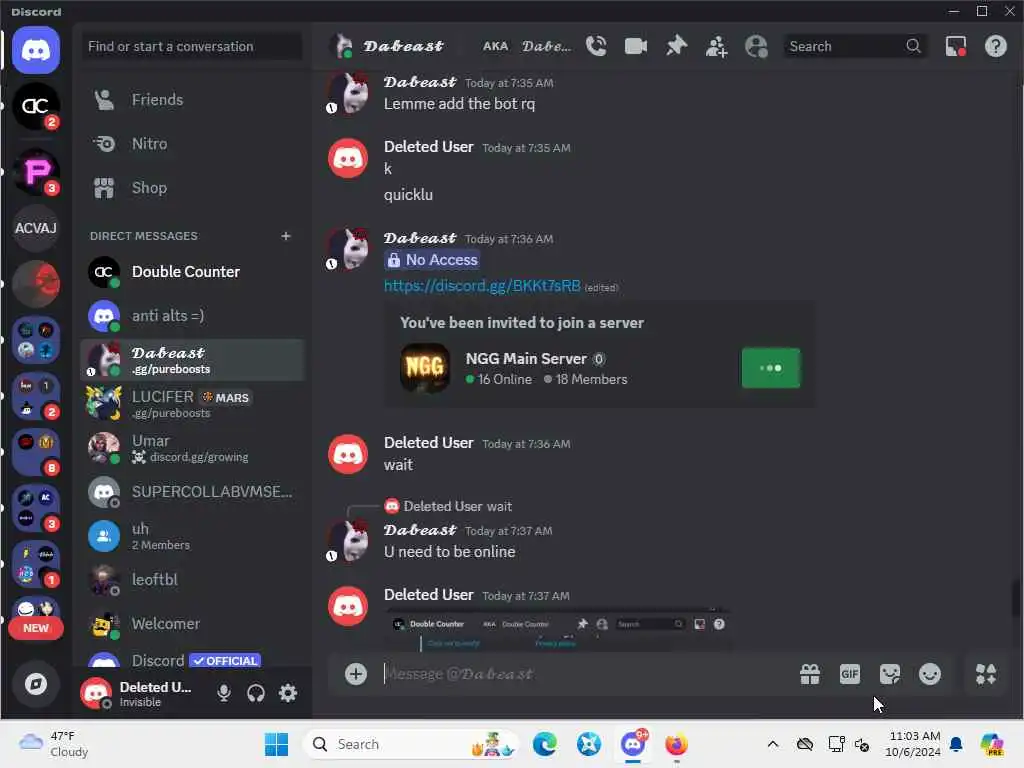Show hidden system tray icons

[773, 744]
